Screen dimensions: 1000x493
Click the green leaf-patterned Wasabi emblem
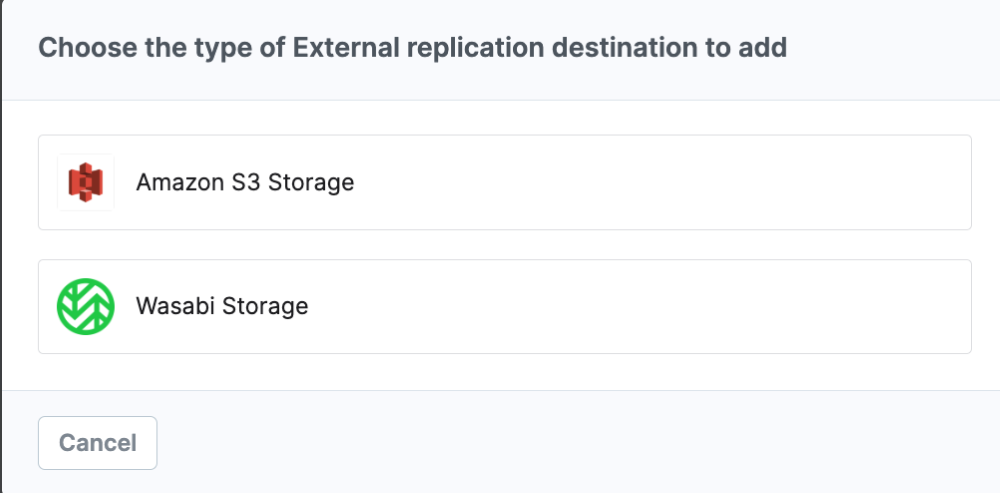click(x=85, y=306)
